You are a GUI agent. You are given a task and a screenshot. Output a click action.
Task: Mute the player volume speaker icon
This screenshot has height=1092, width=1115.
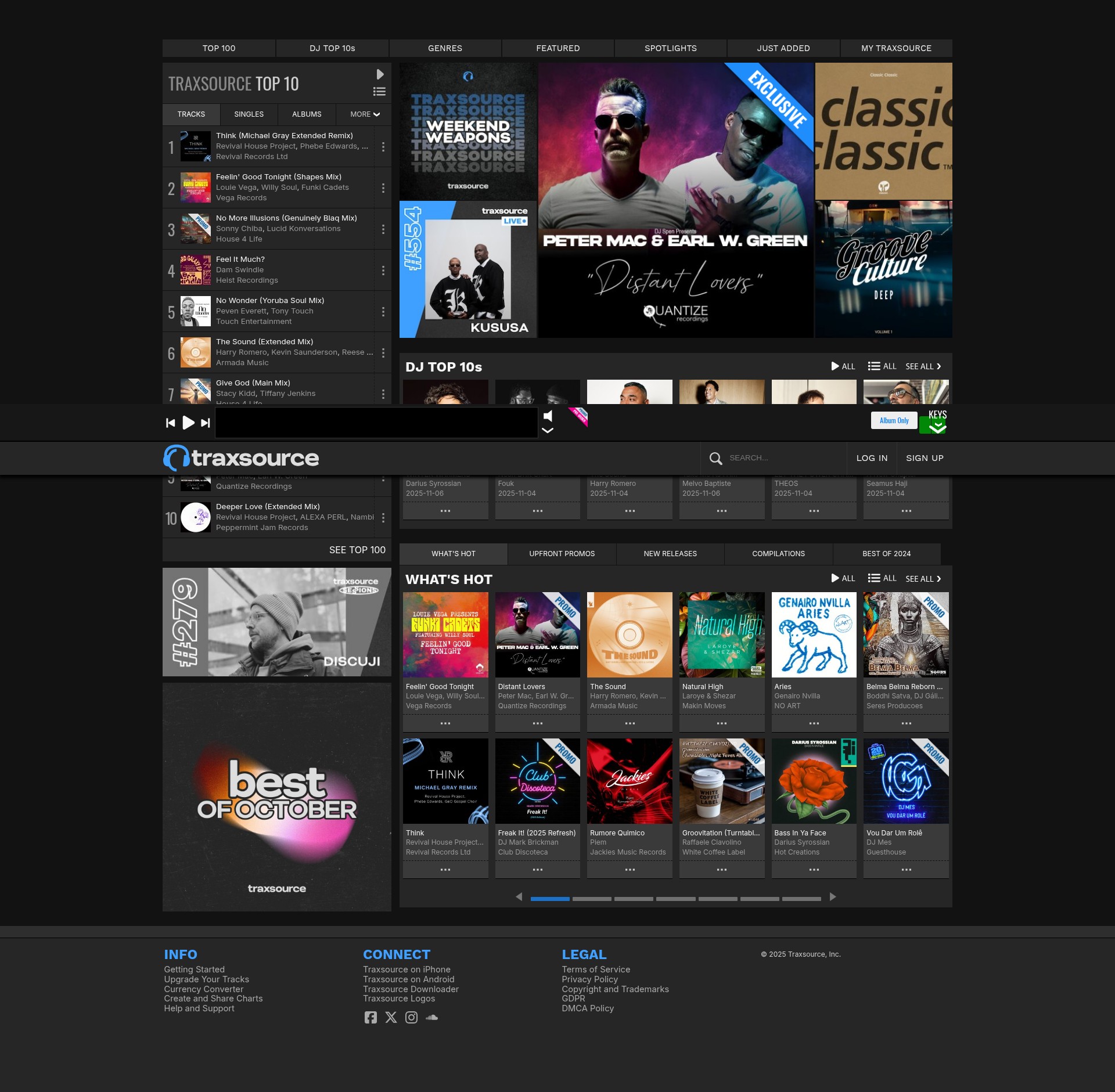coord(548,416)
